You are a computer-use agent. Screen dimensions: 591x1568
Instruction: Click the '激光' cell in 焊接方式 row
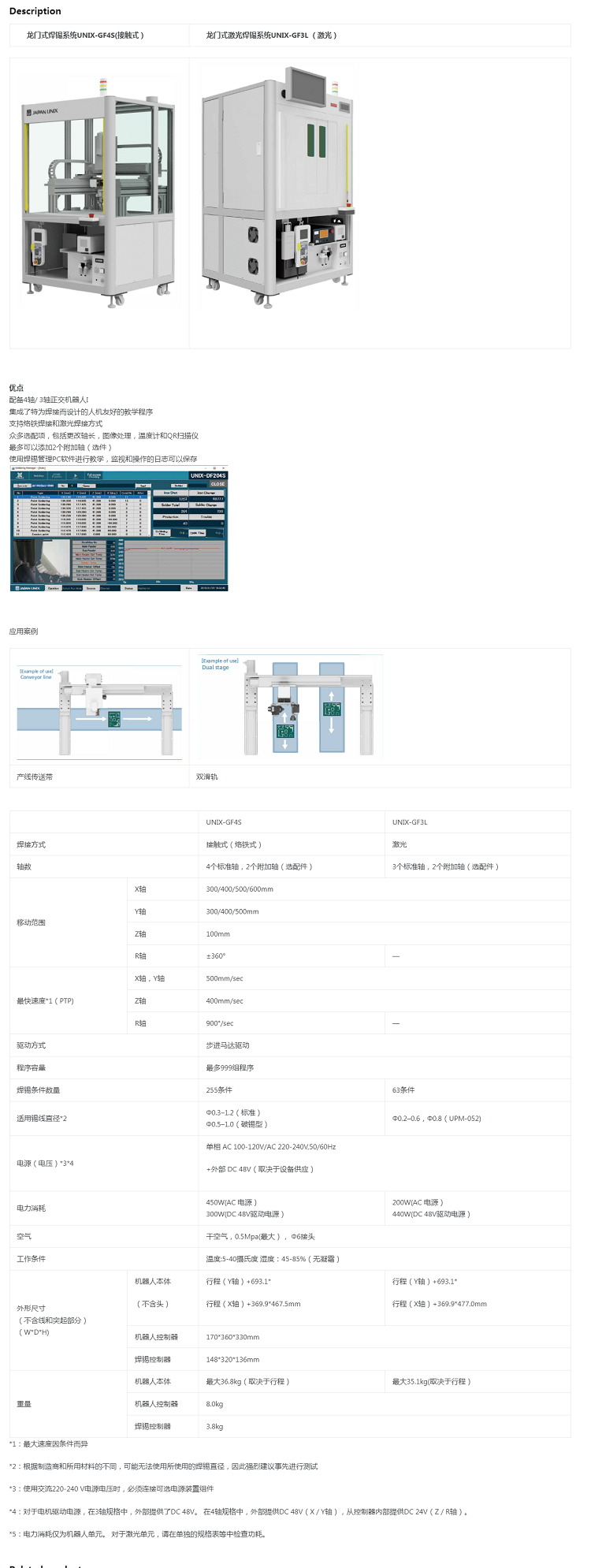400,844
